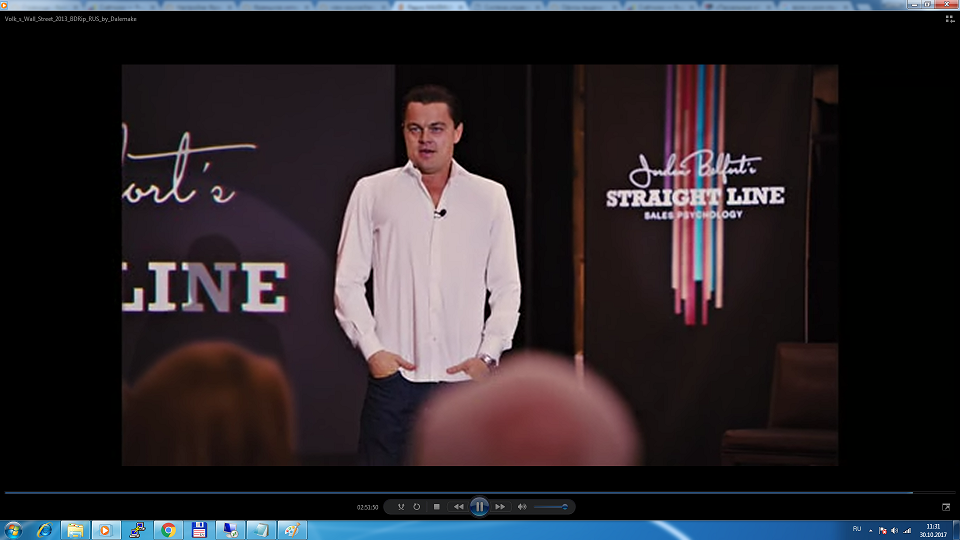The width and height of the screenshot is (960, 540).
Task: Exit full-screen mode via the bottom-right icon
Action: [946, 507]
